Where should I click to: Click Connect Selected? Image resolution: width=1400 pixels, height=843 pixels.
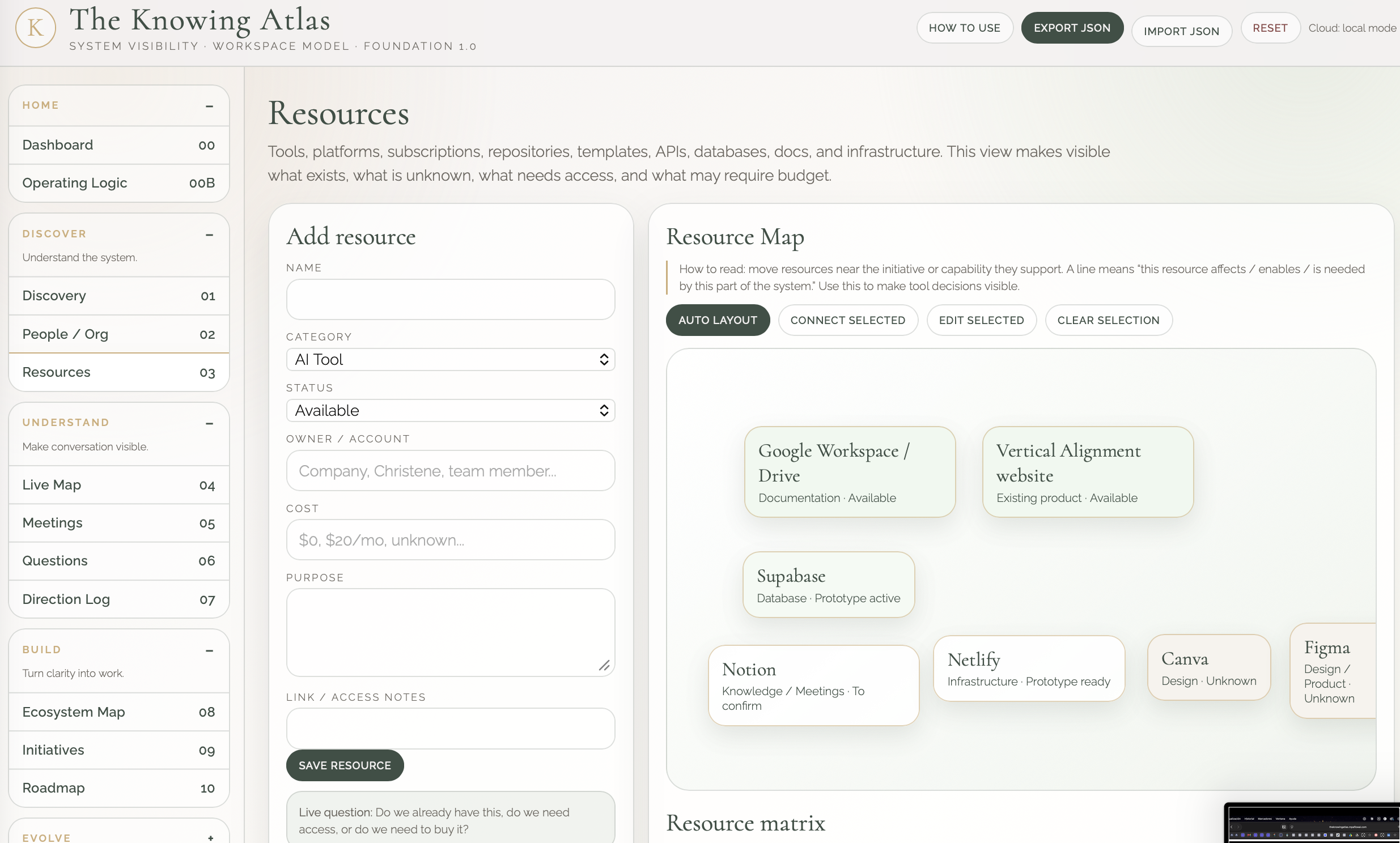pyautogui.click(x=848, y=321)
